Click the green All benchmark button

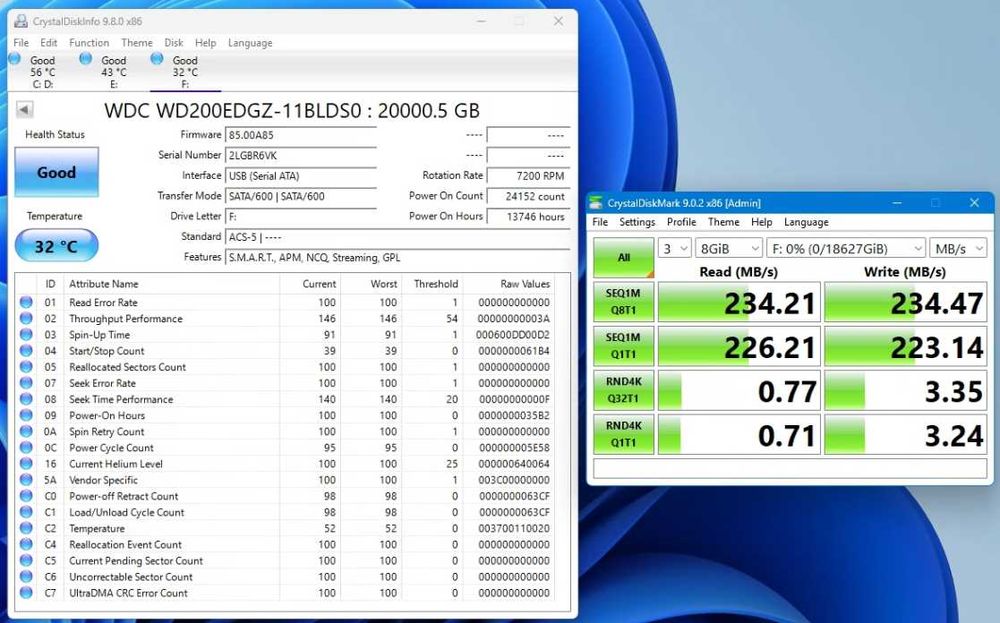click(624, 258)
